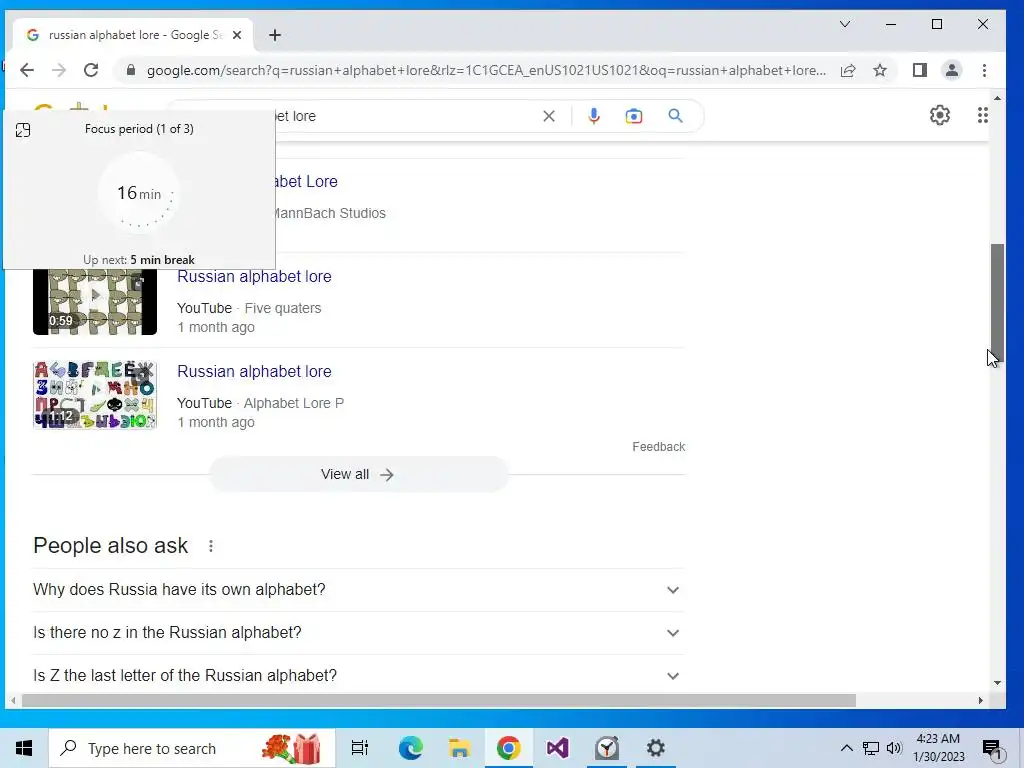1024x768 pixels.
Task: Expand 'Is there no z in the Russian alphabet?'
Action: click(358, 633)
